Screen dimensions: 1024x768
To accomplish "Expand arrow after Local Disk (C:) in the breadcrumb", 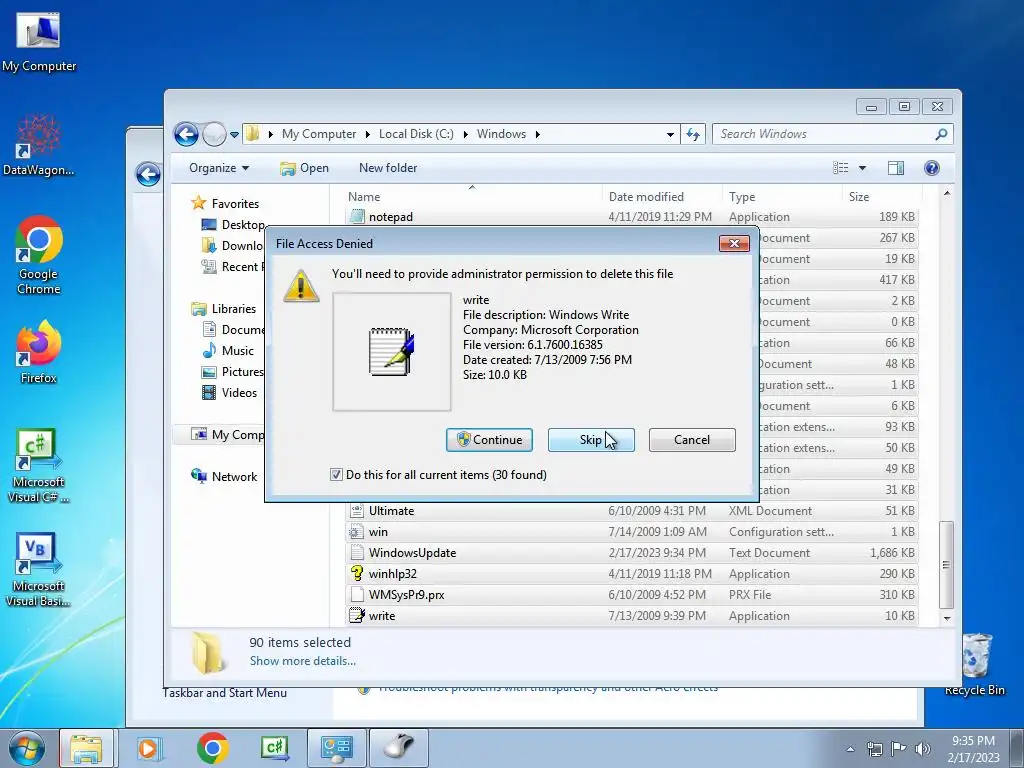I will pyautogui.click(x=465, y=134).
